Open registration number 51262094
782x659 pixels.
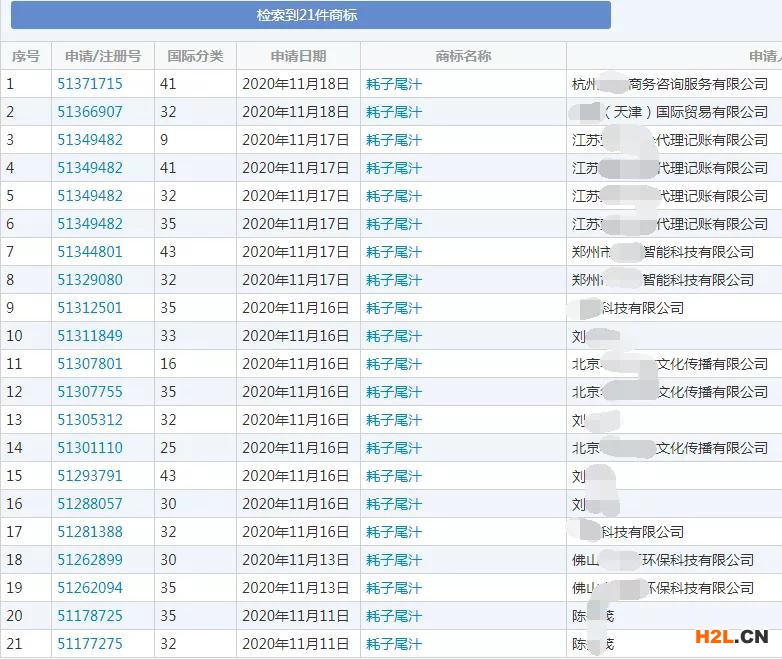(x=90, y=588)
